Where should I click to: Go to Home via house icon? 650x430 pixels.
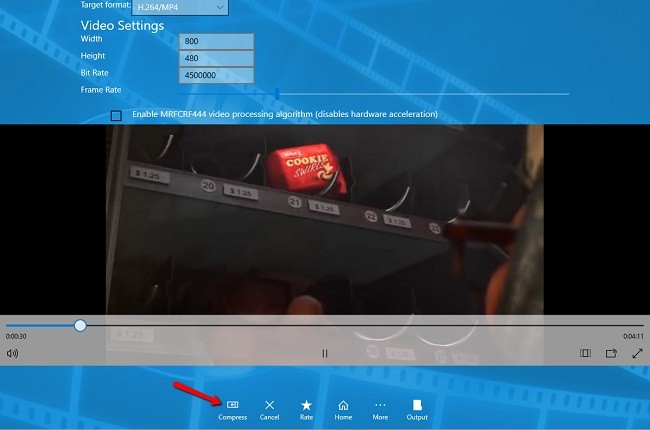click(x=343, y=405)
